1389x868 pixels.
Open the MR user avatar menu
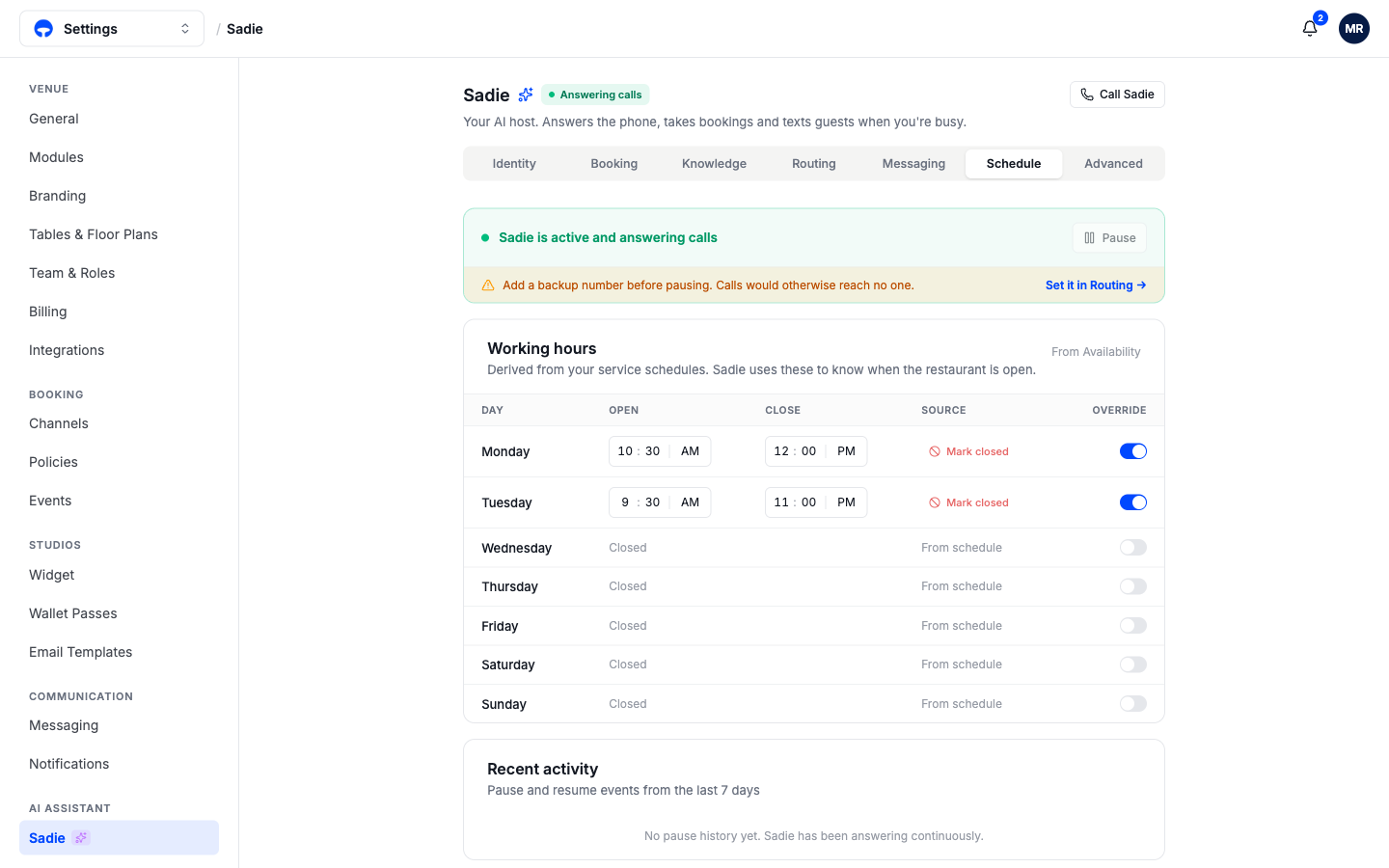(x=1354, y=28)
